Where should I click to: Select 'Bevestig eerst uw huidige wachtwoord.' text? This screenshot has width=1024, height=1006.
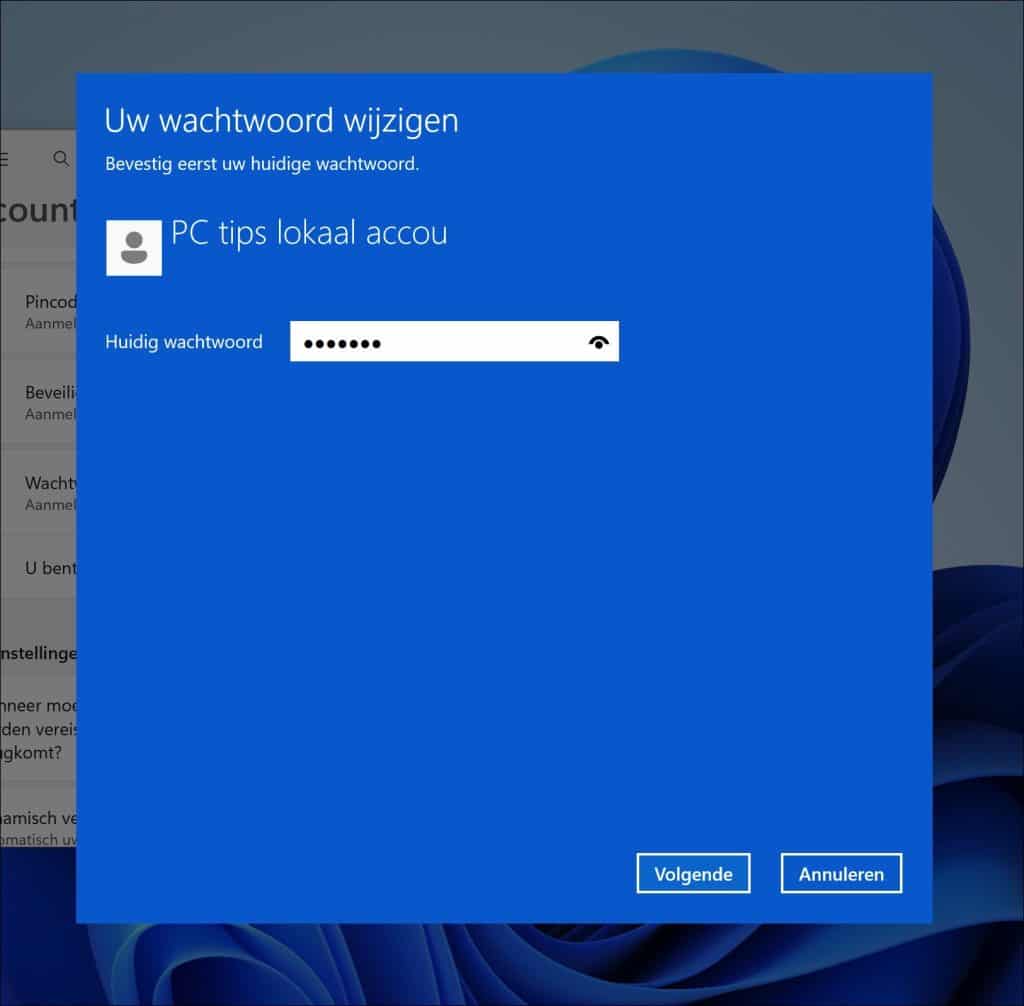click(262, 163)
